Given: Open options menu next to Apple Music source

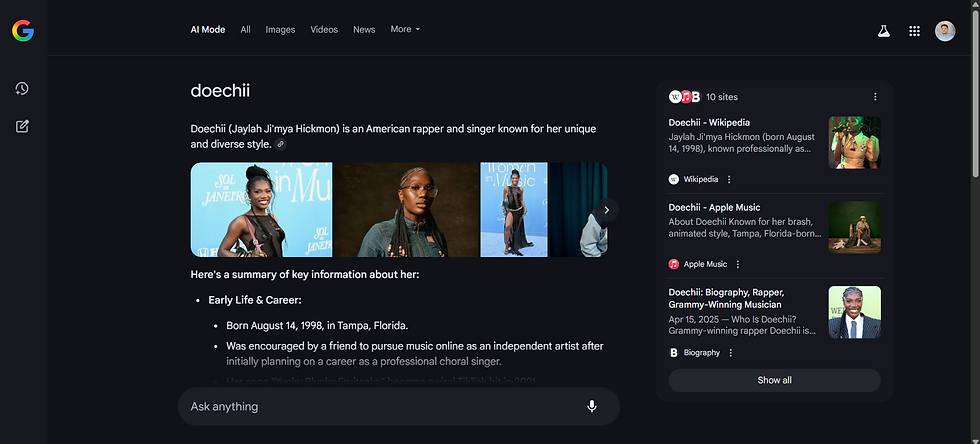Looking at the screenshot, I should (738, 265).
